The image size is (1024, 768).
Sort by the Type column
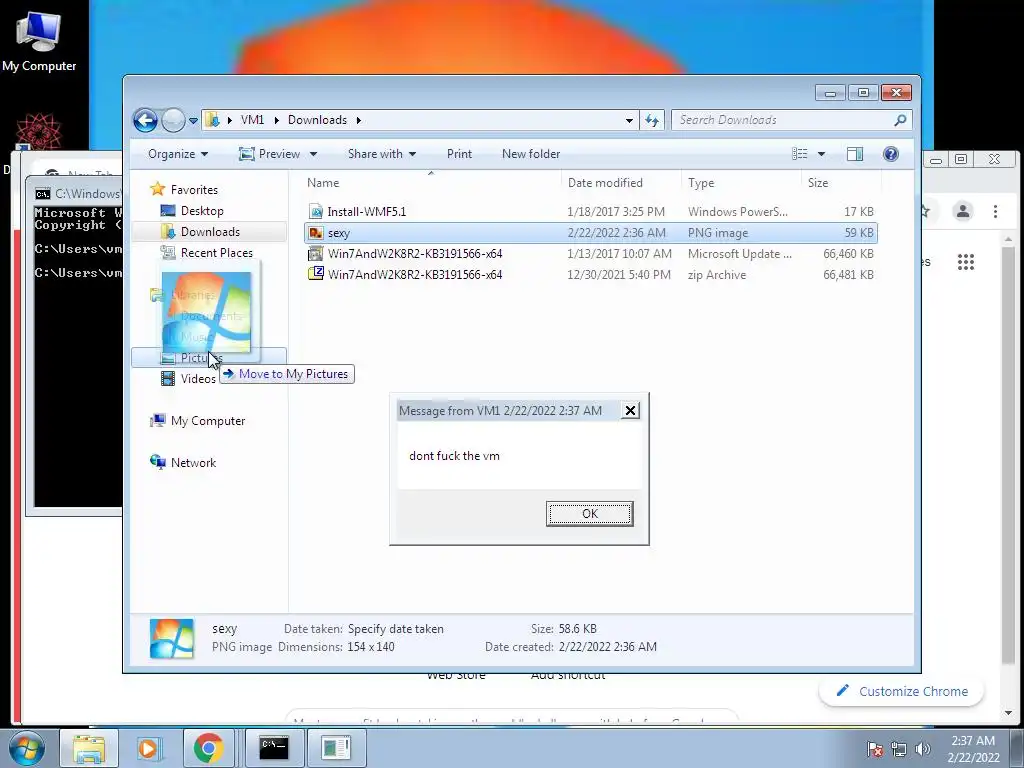point(741,183)
